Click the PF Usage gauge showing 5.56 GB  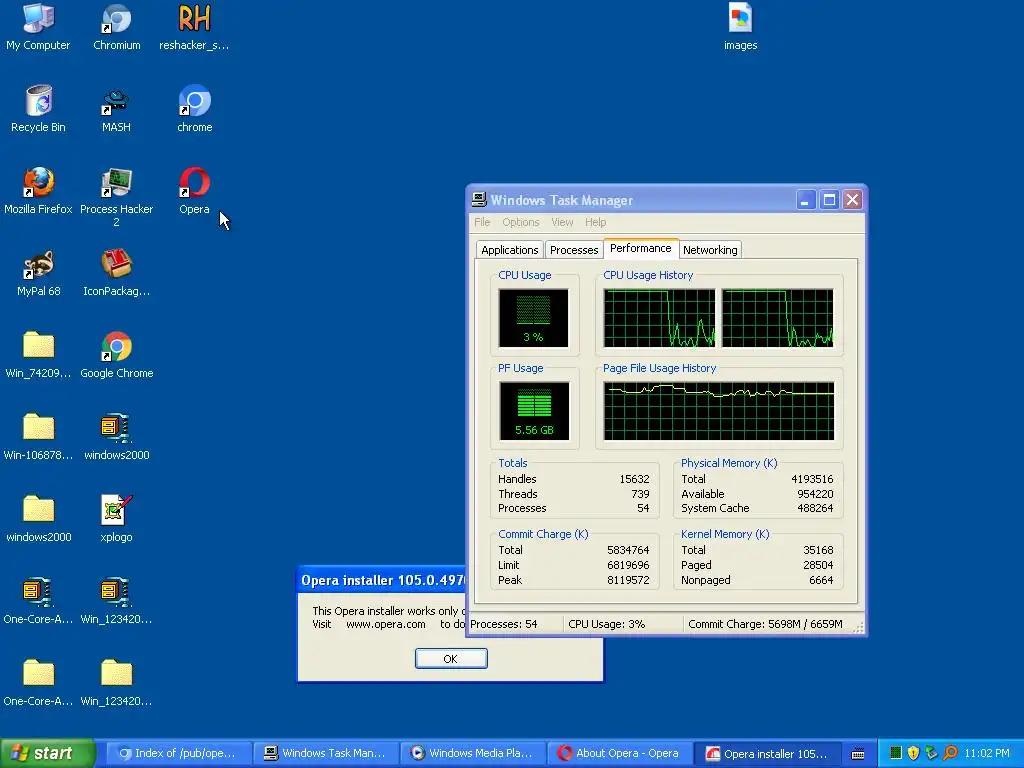(x=534, y=411)
